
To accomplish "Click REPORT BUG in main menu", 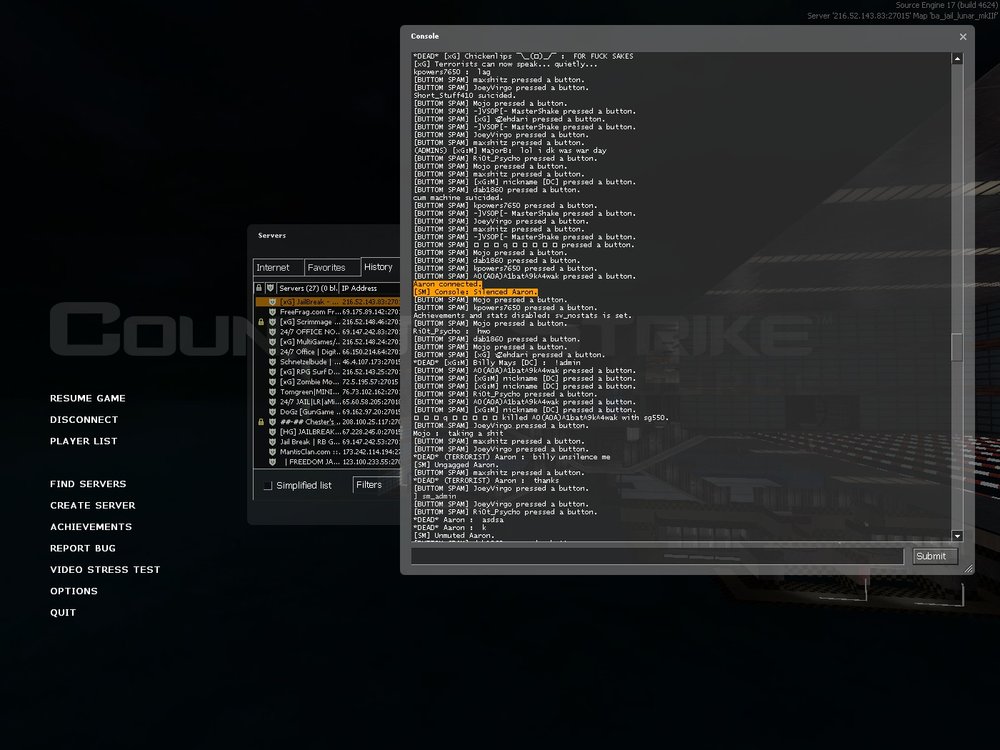I will 83,548.
